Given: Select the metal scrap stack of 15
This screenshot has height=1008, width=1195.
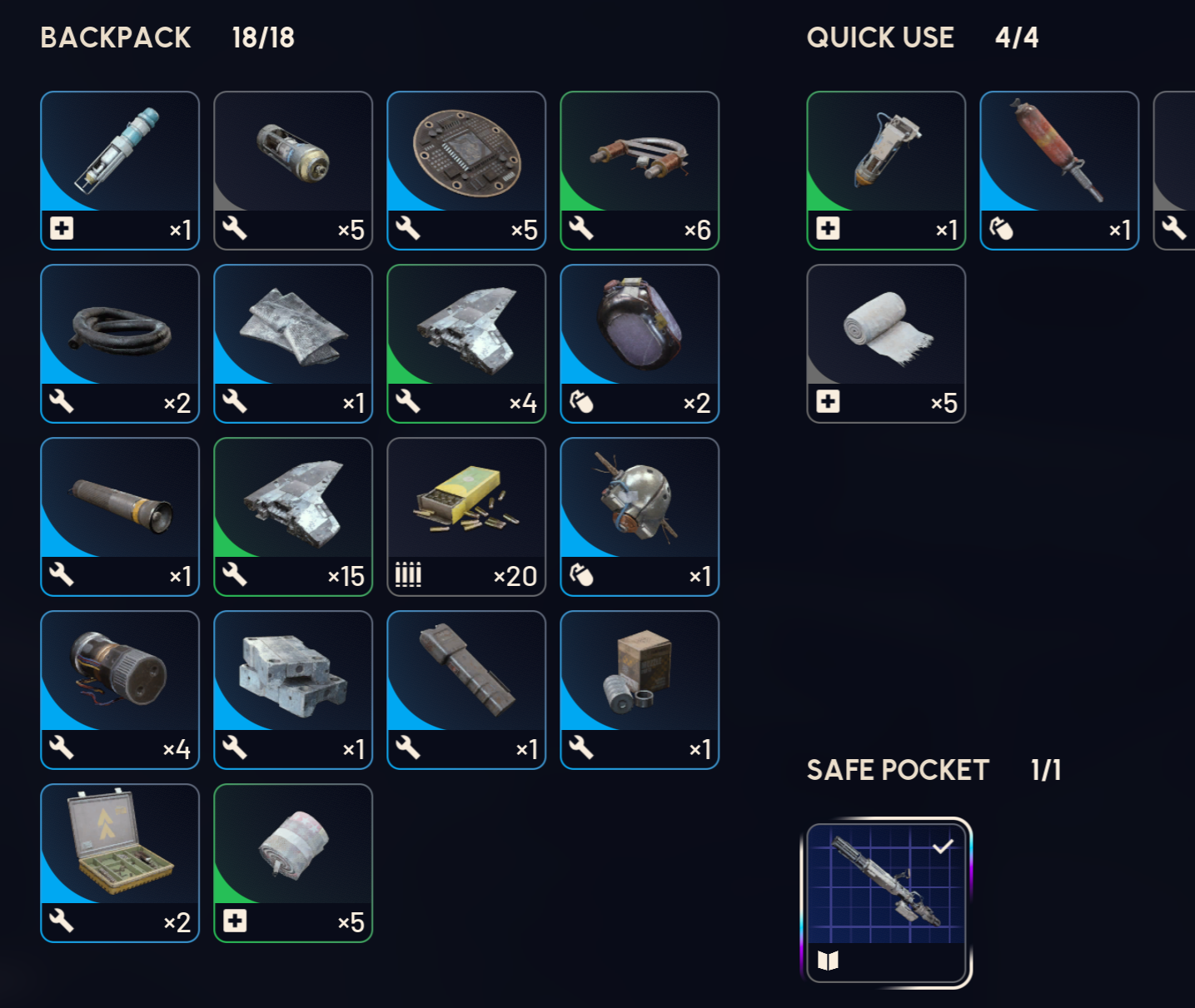Looking at the screenshot, I should pyautogui.click(x=293, y=517).
